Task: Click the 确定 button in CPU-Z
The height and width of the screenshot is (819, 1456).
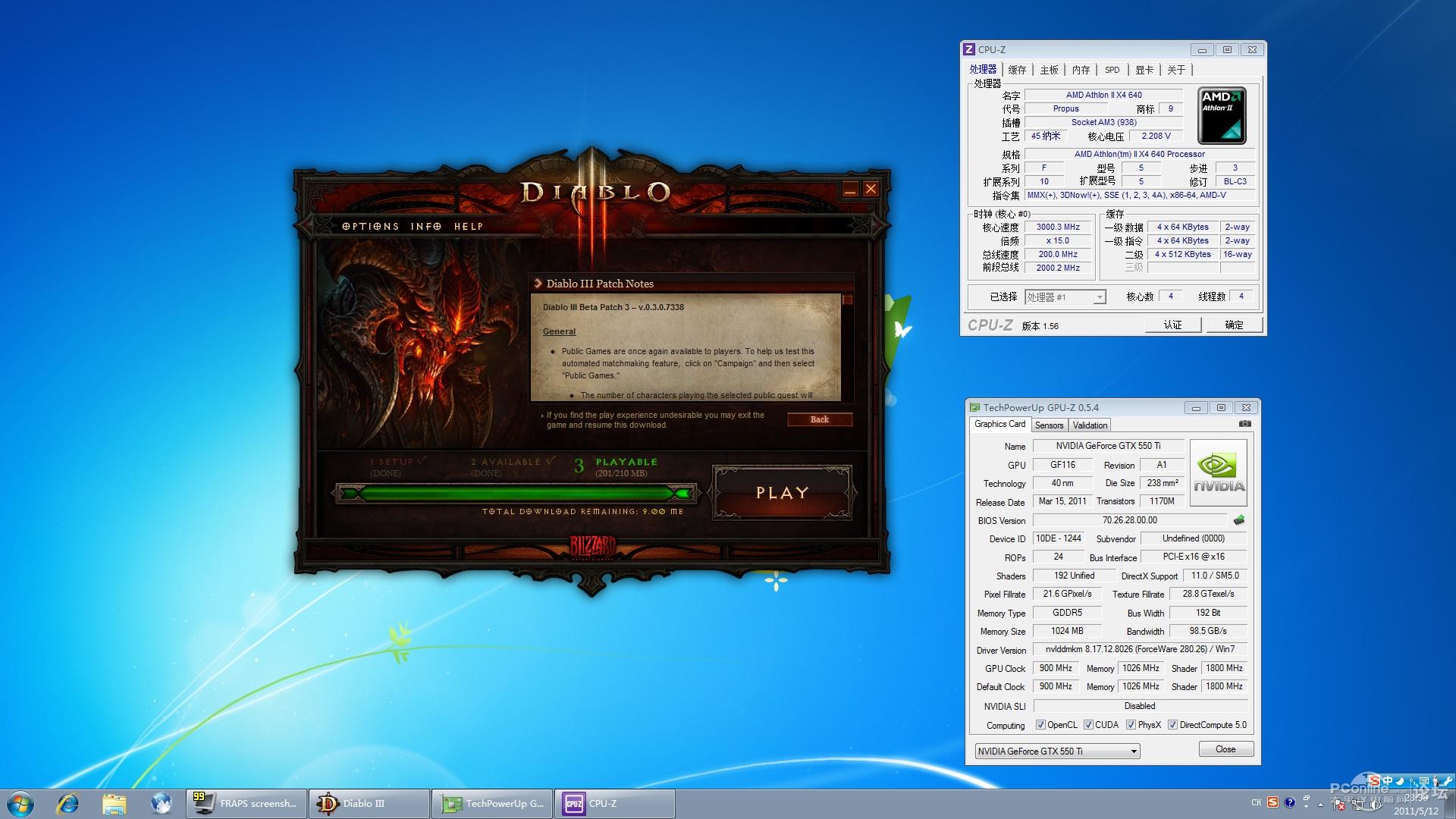Action: [x=1234, y=325]
